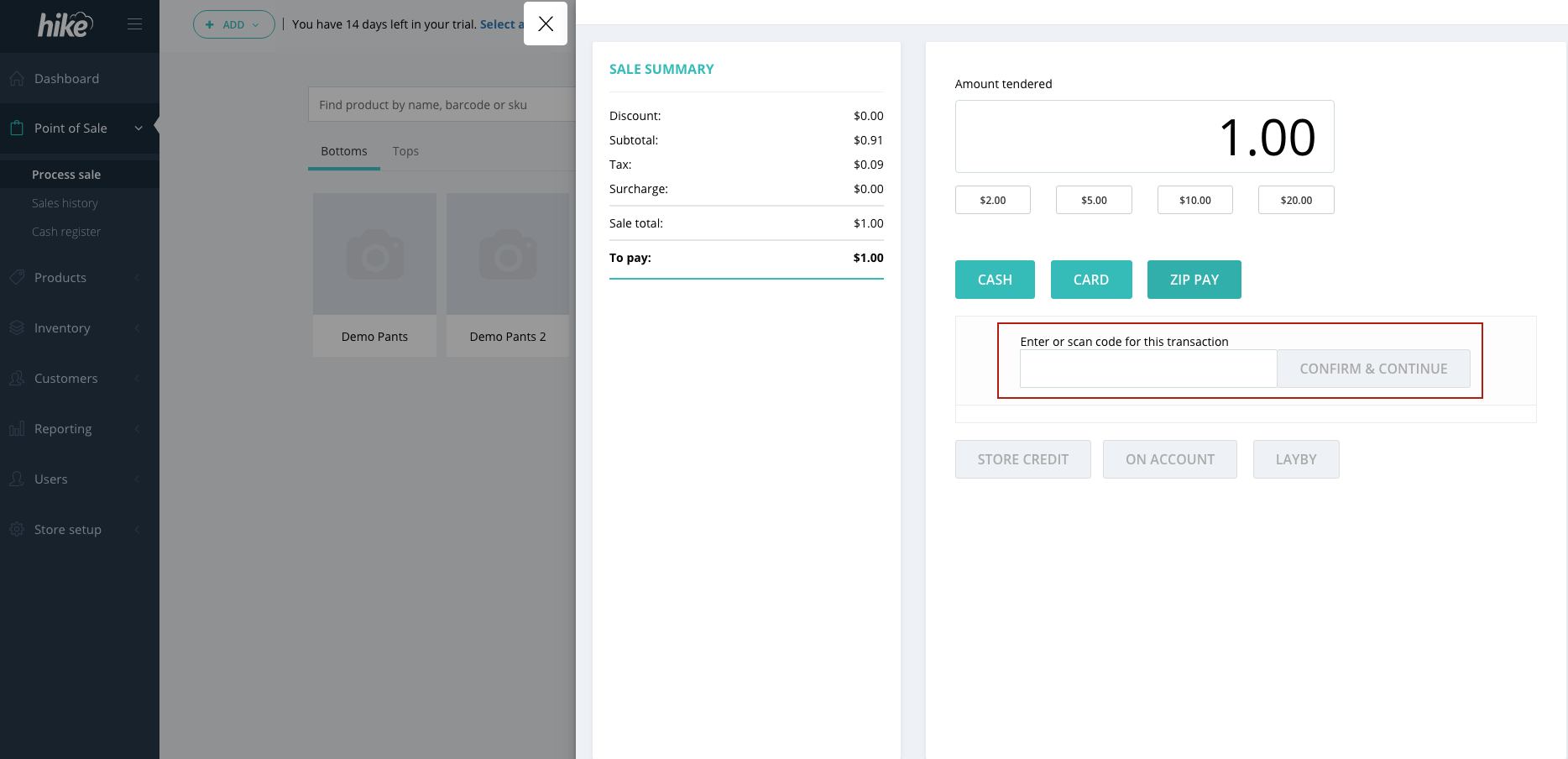Focus the transaction scan code field
This screenshot has height=759, width=1568.
click(1148, 369)
